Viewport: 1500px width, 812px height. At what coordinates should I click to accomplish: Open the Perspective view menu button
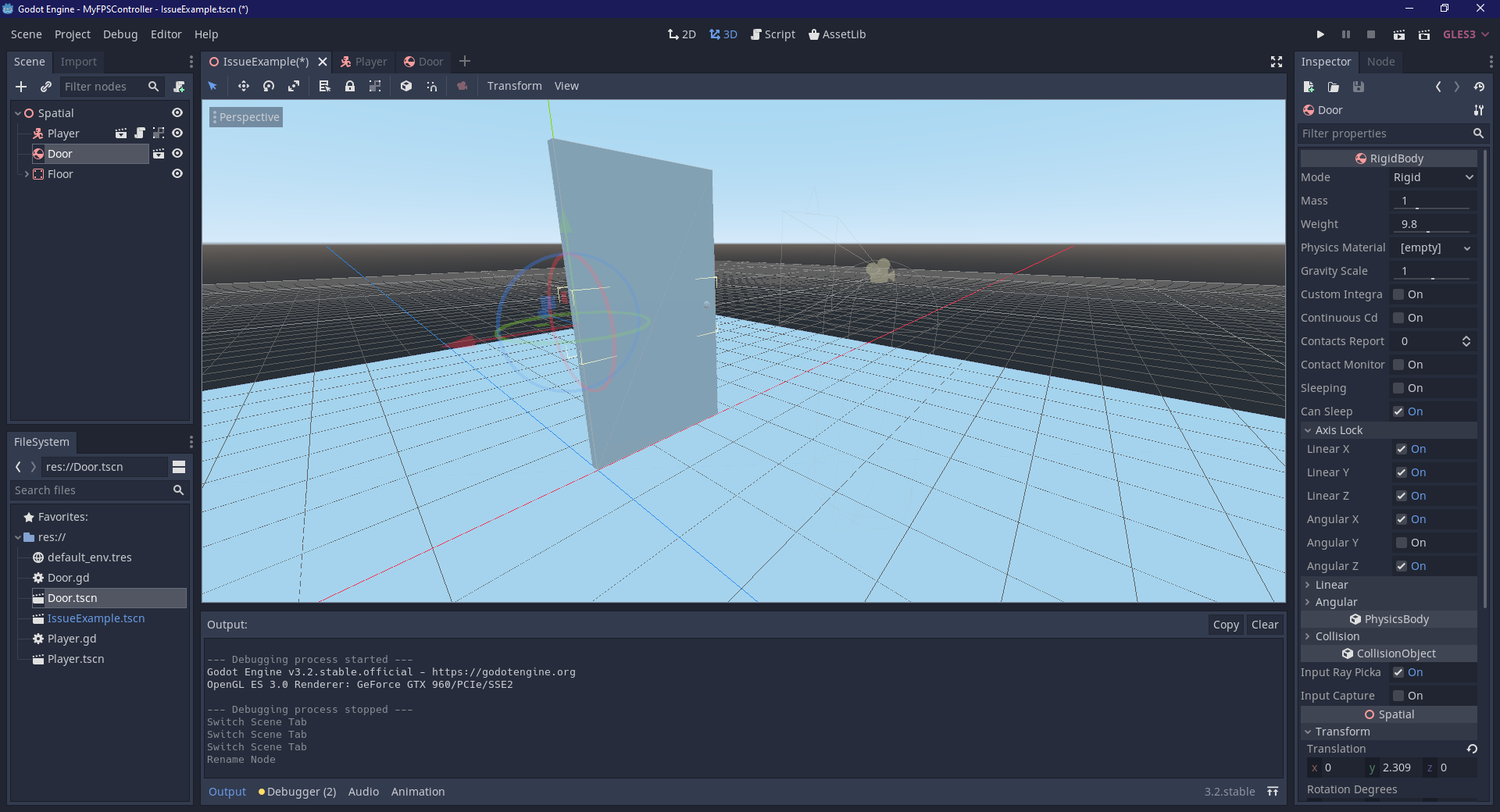[246, 117]
